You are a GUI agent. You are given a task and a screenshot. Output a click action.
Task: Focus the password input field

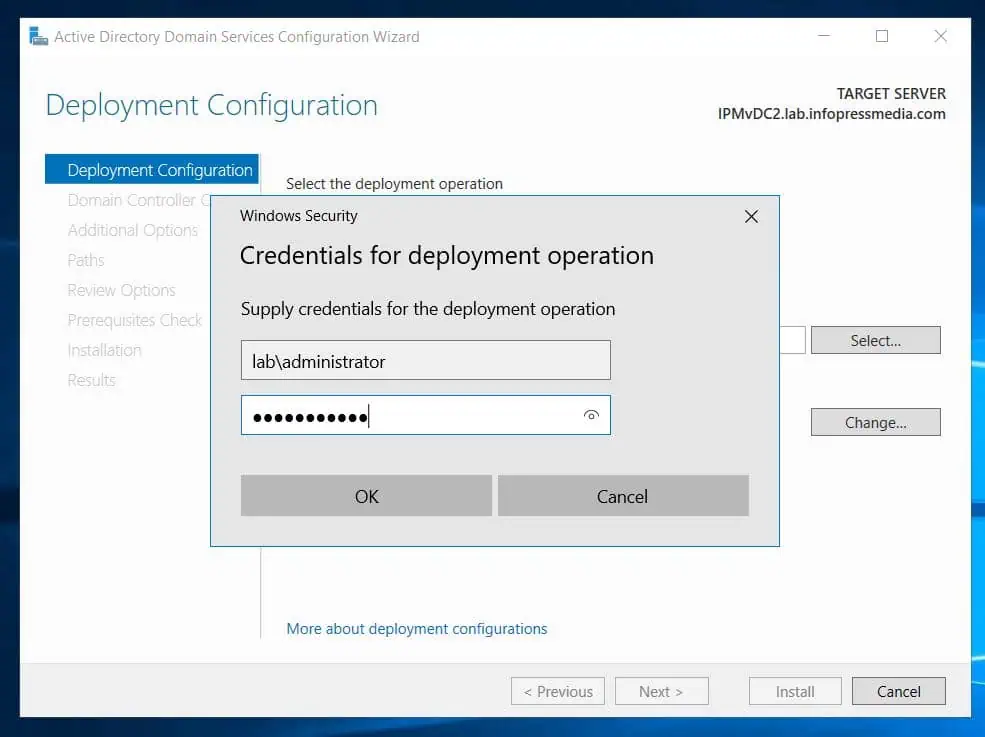(x=425, y=415)
